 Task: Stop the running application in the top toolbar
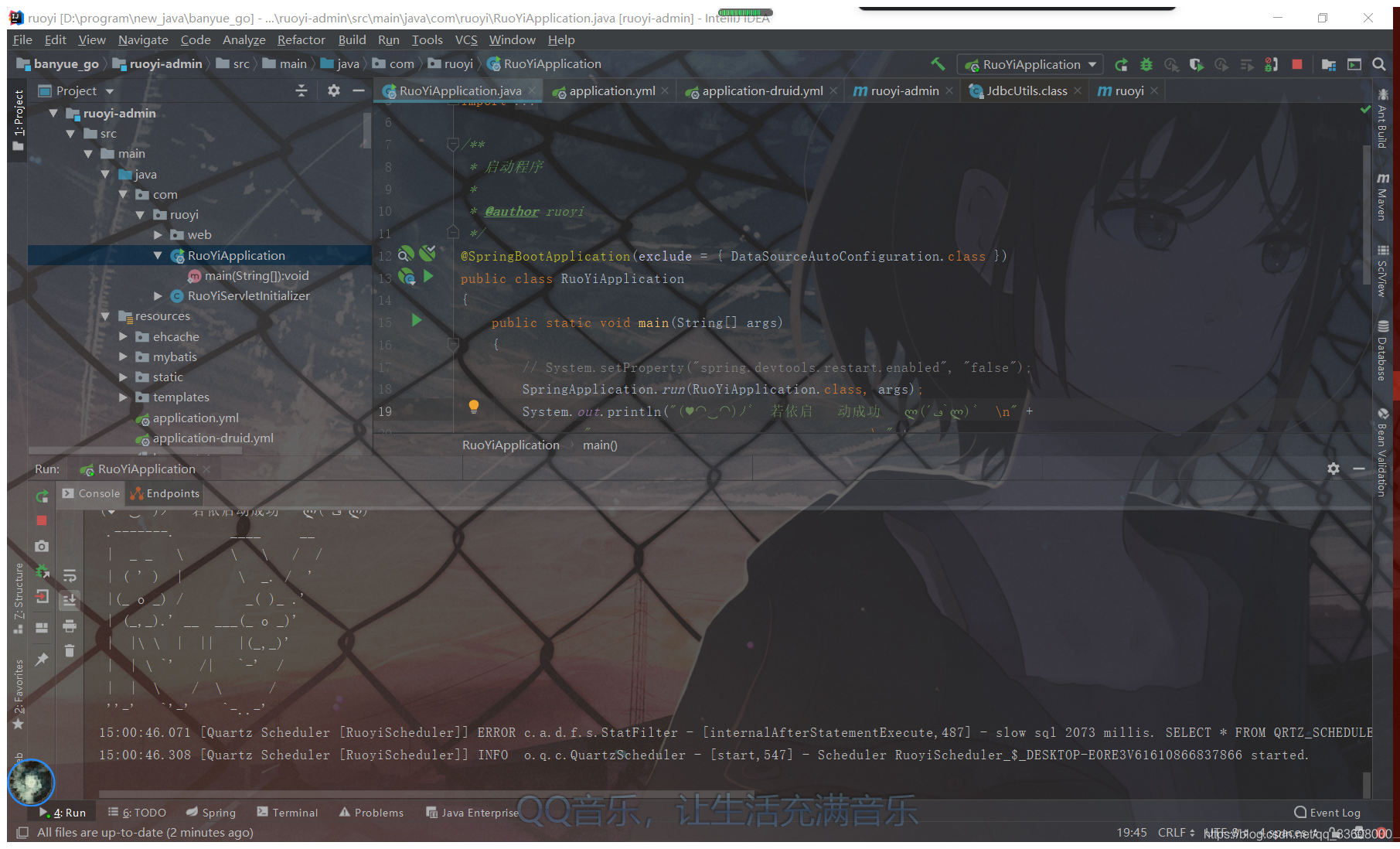1297,64
